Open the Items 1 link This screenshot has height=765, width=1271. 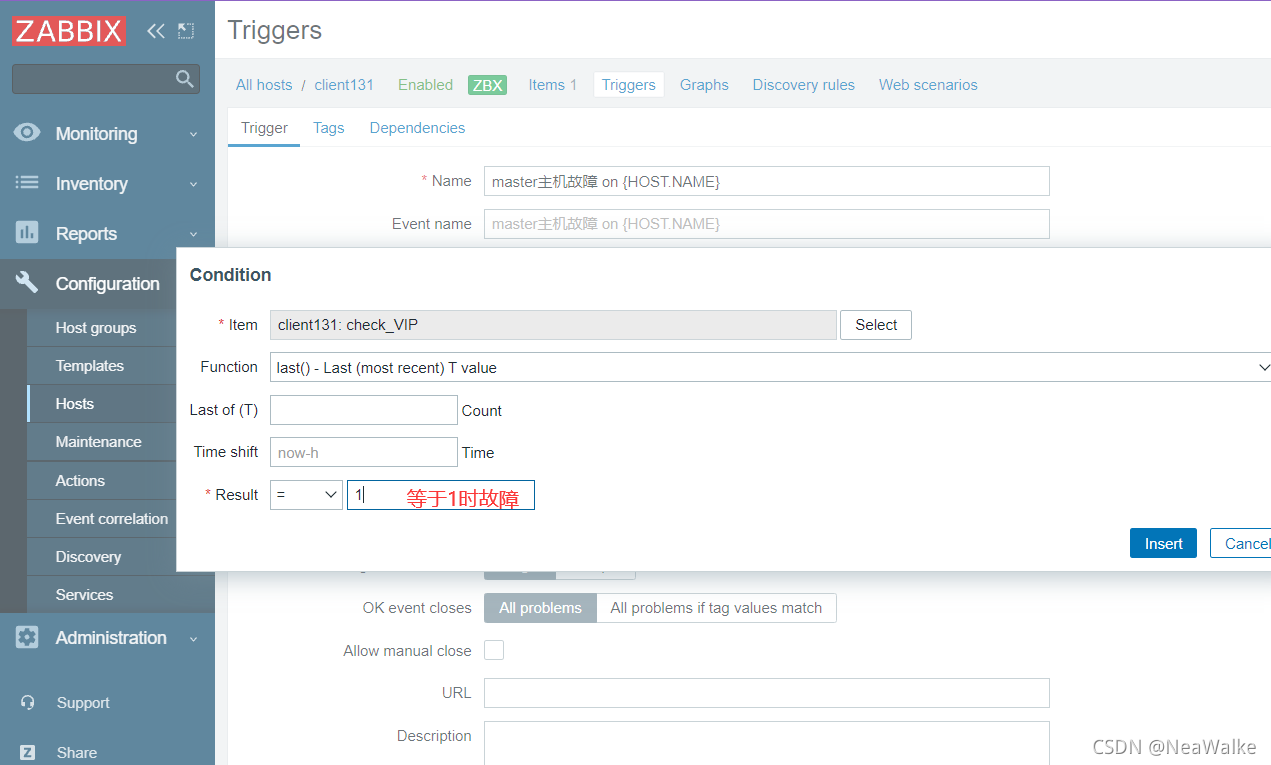point(553,85)
